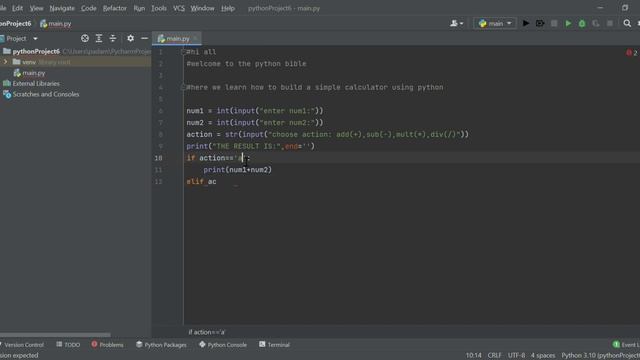The width and height of the screenshot is (640, 360).
Task: Open the Problems tool window
Action: (107, 345)
